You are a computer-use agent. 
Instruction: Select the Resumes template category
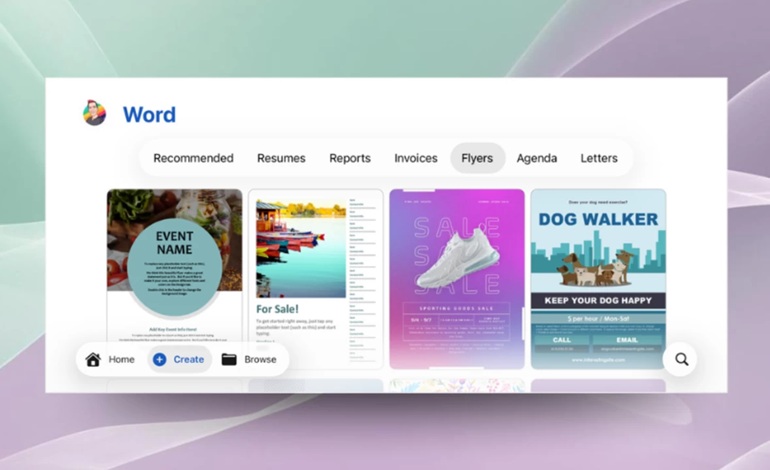point(281,158)
